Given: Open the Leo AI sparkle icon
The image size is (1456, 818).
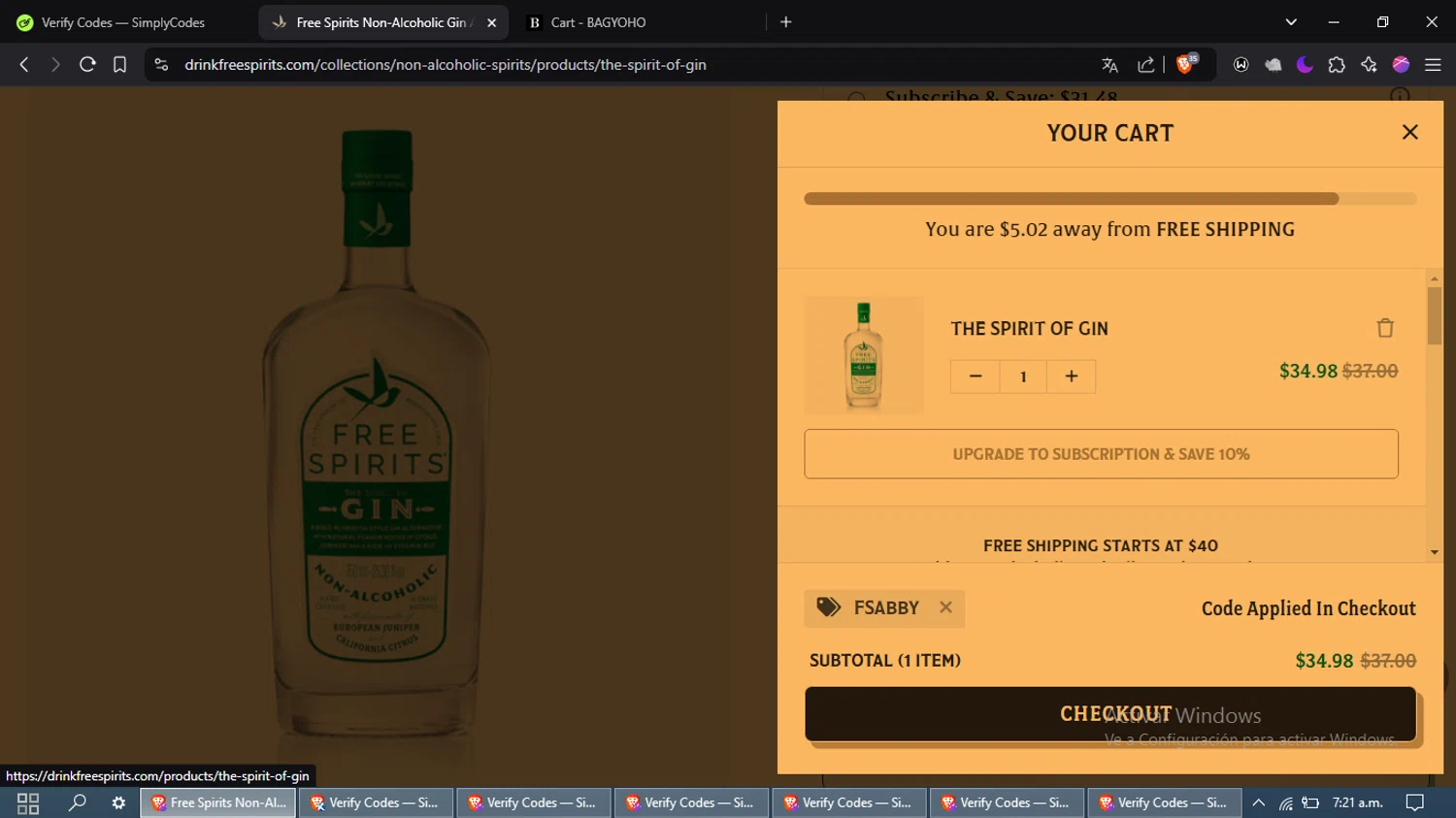Looking at the screenshot, I should [1369, 65].
